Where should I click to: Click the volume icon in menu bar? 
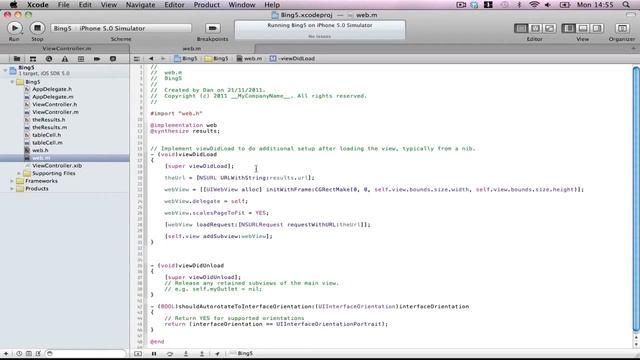[x=548, y=5]
